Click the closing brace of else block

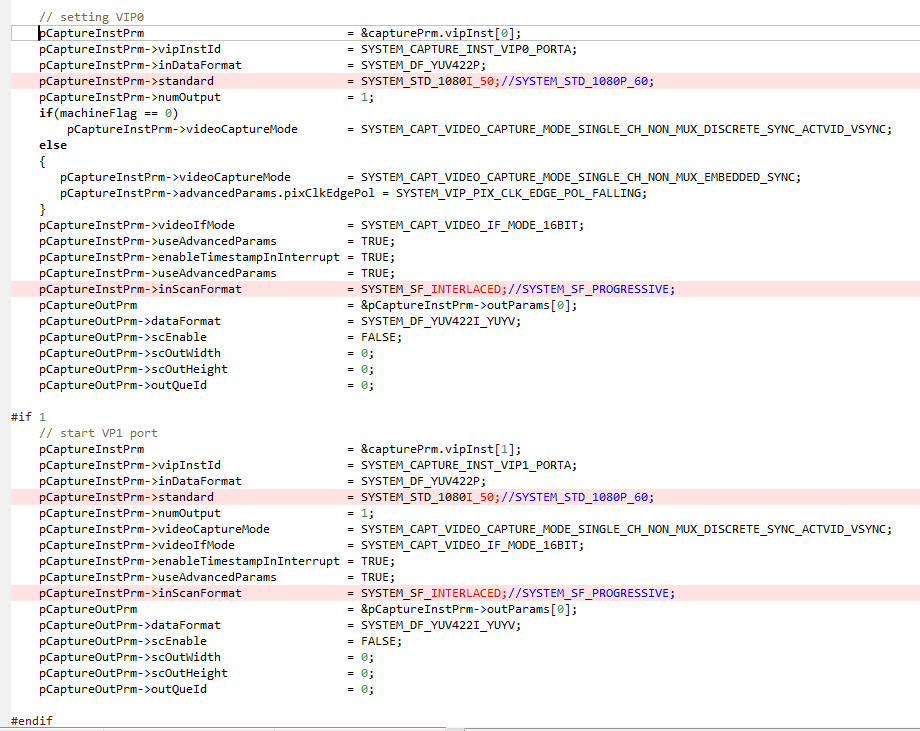coord(42,209)
